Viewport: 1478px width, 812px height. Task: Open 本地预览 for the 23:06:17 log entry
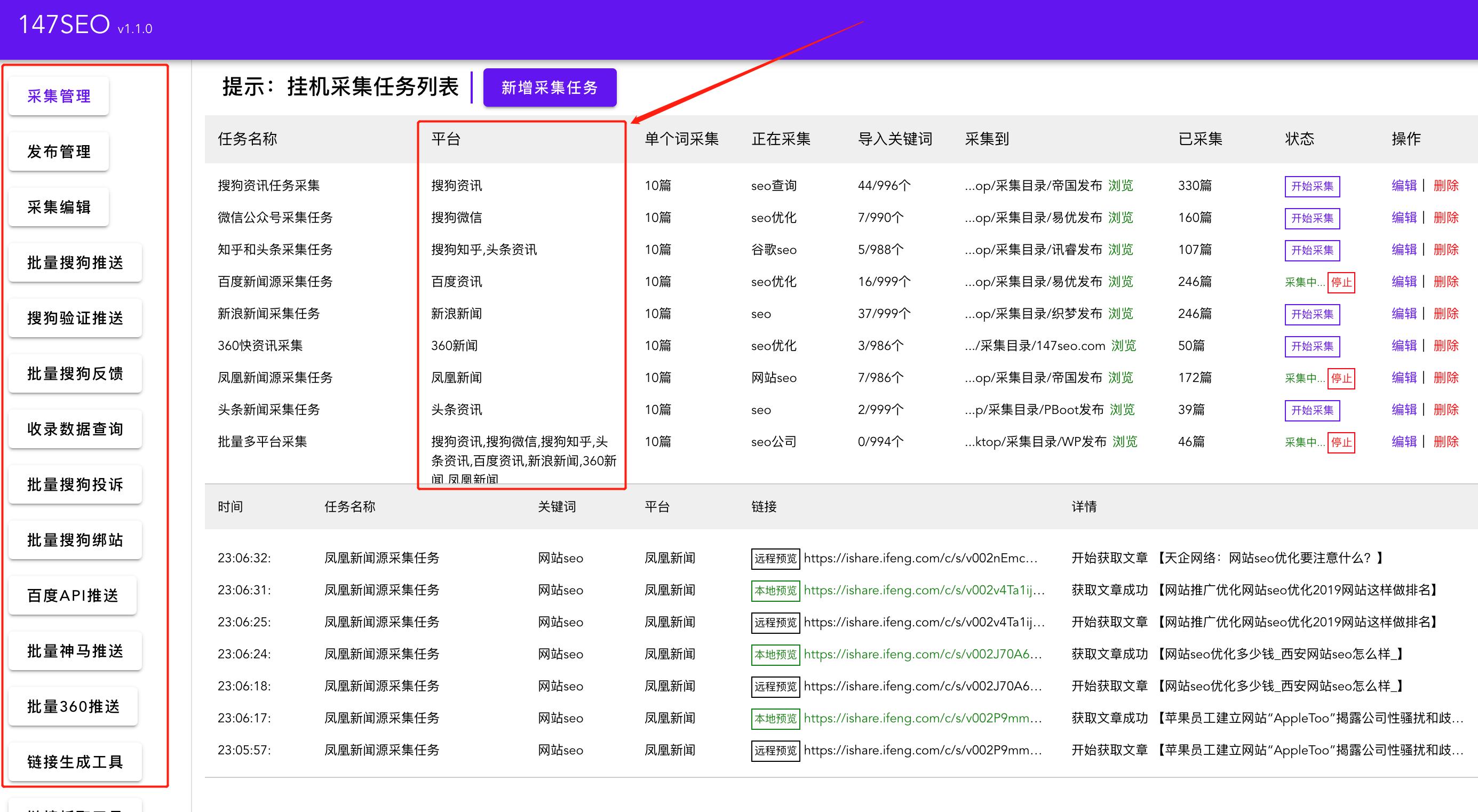tap(776, 719)
